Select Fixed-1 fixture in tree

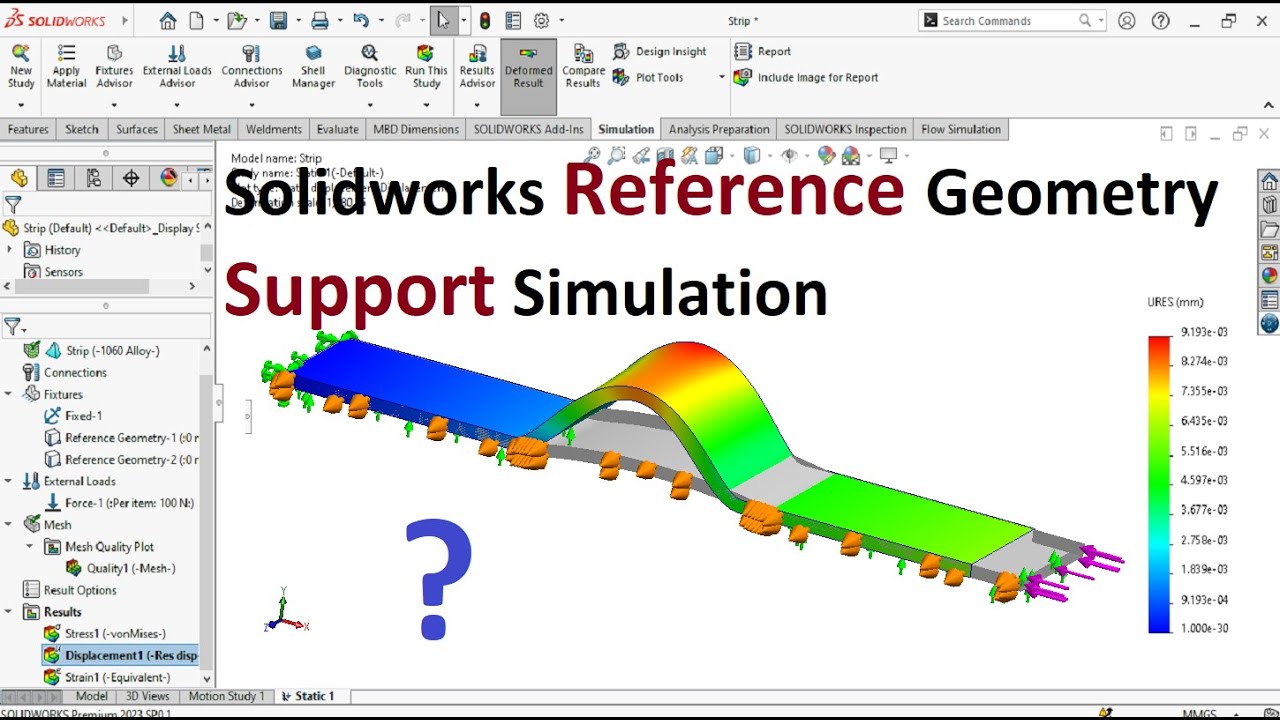pyautogui.click(x=74, y=416)
